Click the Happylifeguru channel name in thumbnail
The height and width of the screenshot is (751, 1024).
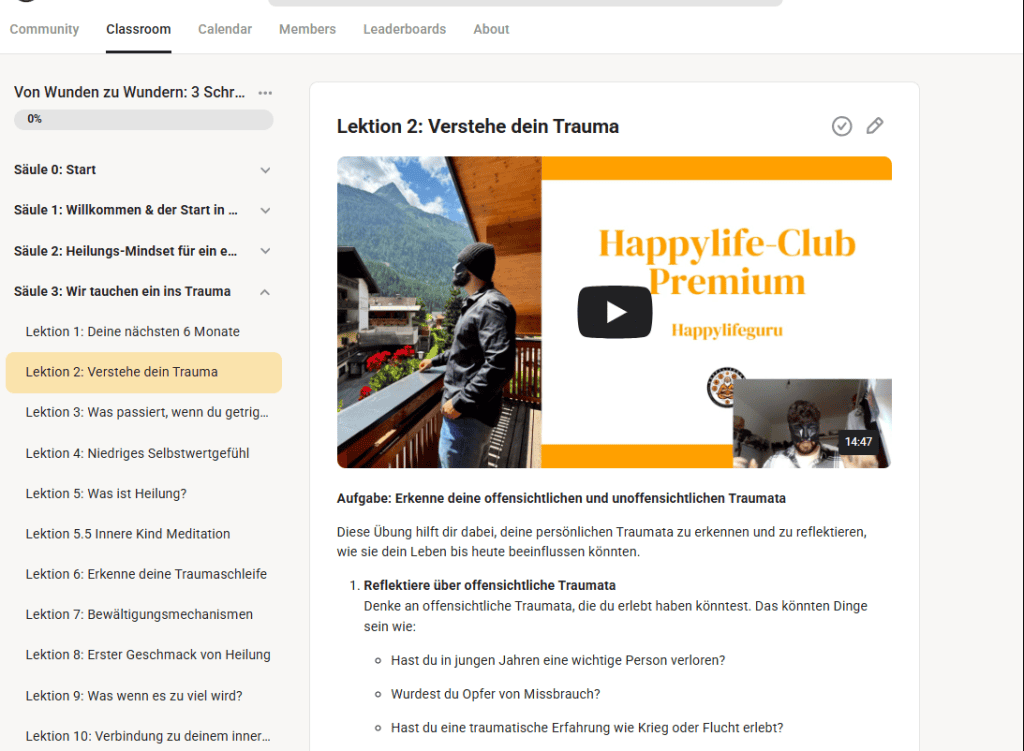(727, 330)
